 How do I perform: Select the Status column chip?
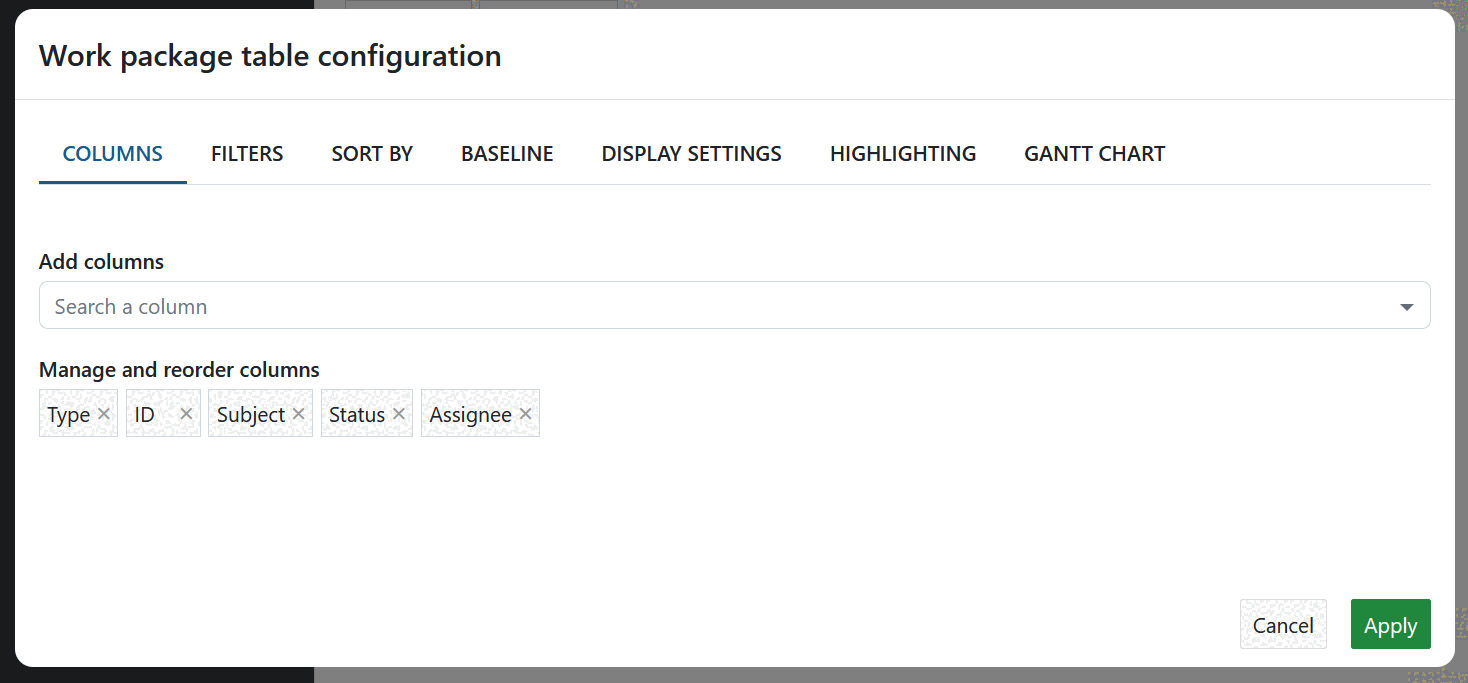click(355, 412)
